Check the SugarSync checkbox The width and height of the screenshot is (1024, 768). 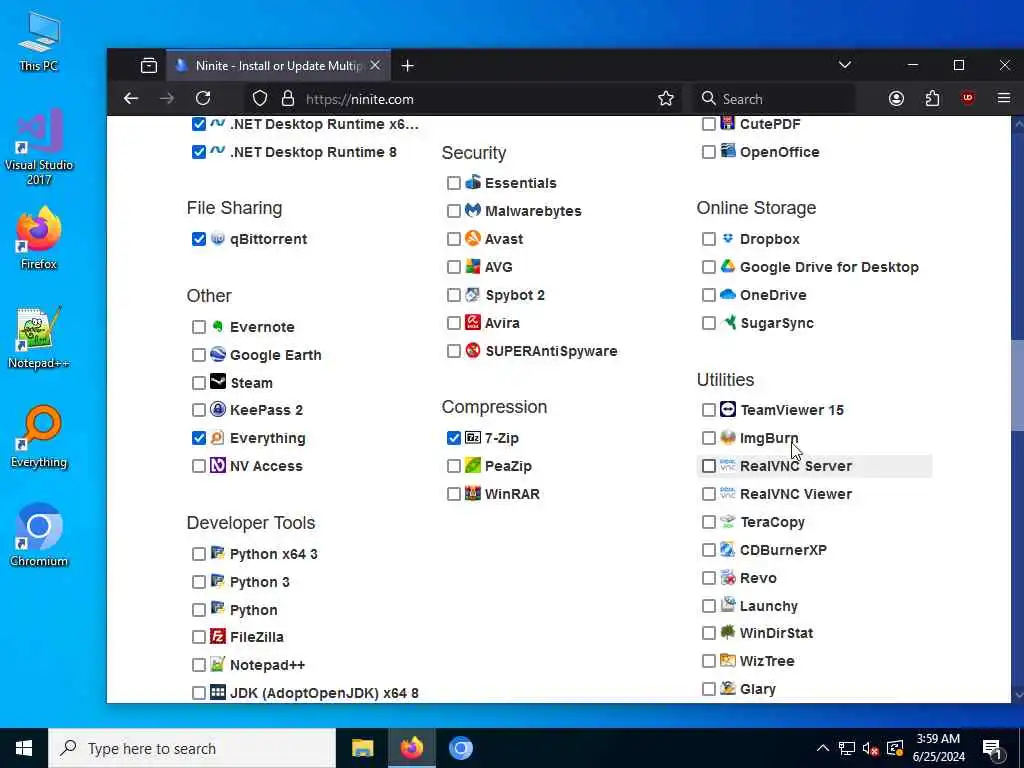709,323
